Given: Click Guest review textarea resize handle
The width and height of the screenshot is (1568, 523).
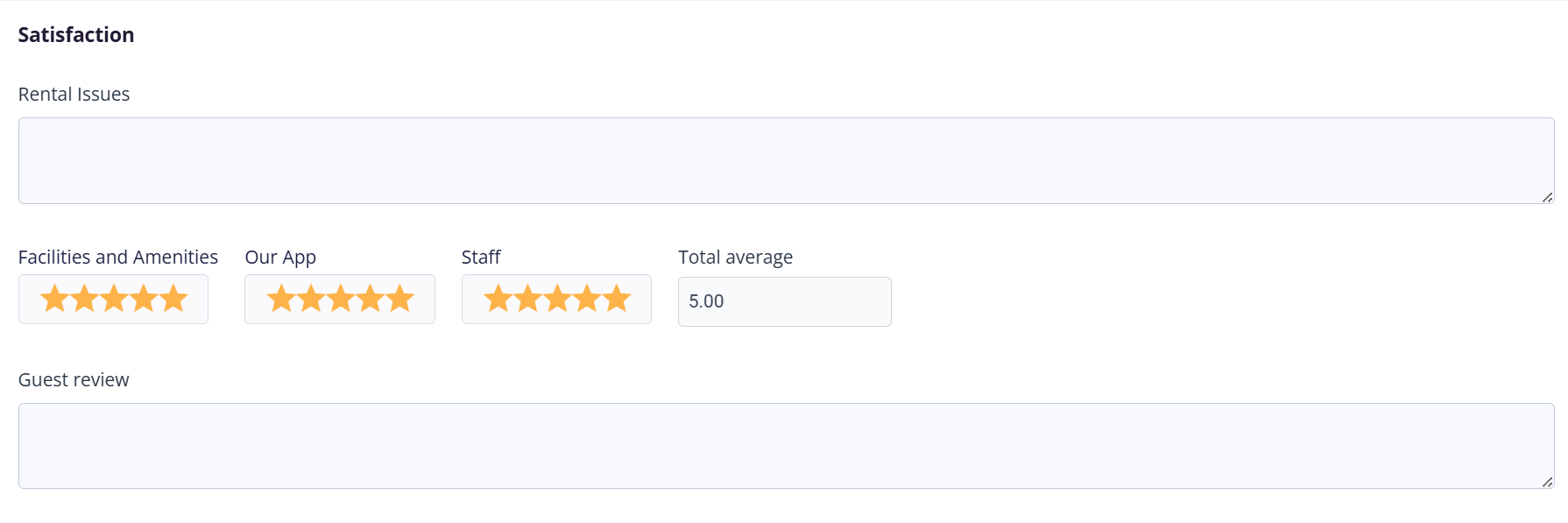Looking at the screenshot, I should click(x=1548, y=482).
